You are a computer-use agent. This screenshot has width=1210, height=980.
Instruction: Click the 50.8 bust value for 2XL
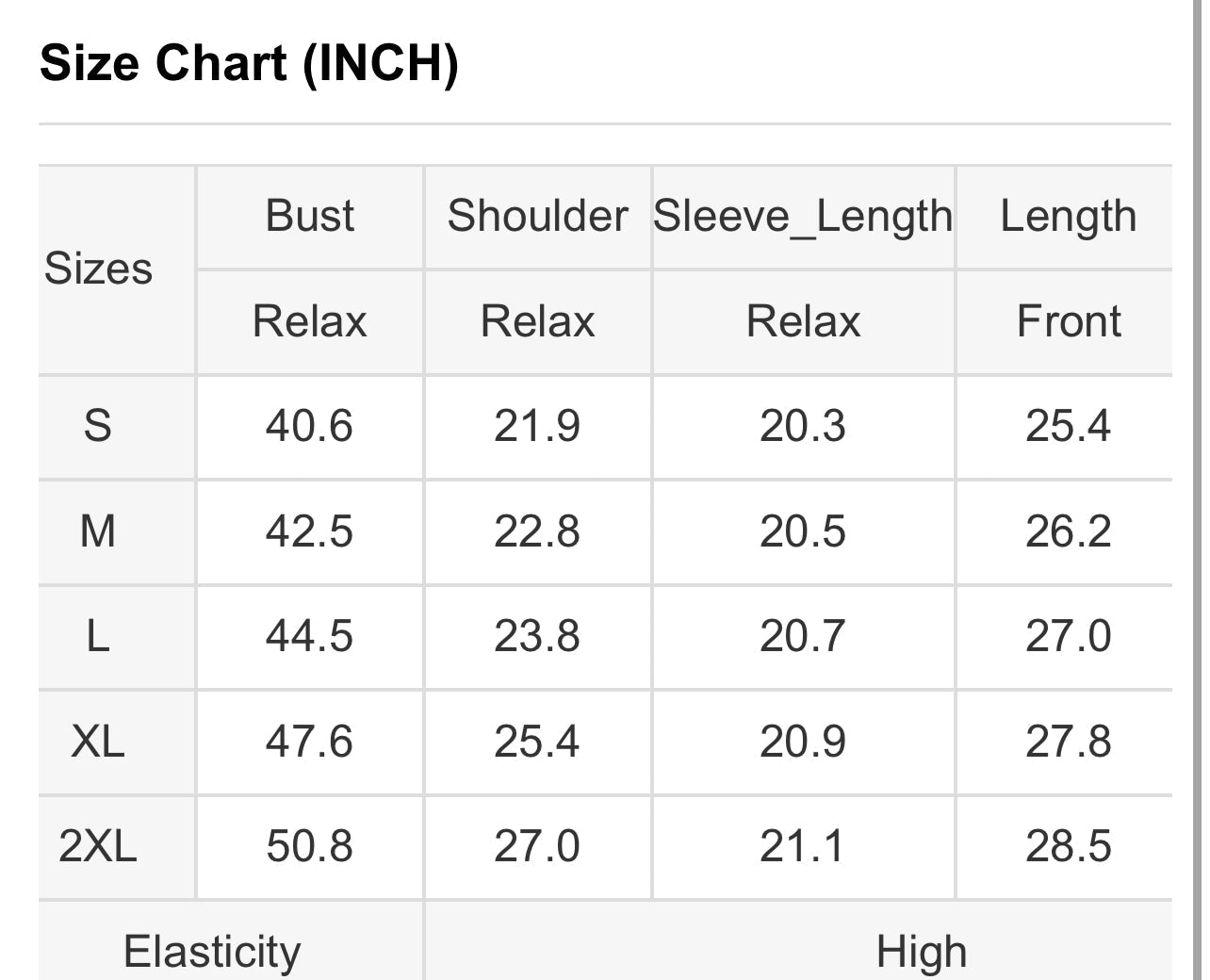tap(309, 846)
